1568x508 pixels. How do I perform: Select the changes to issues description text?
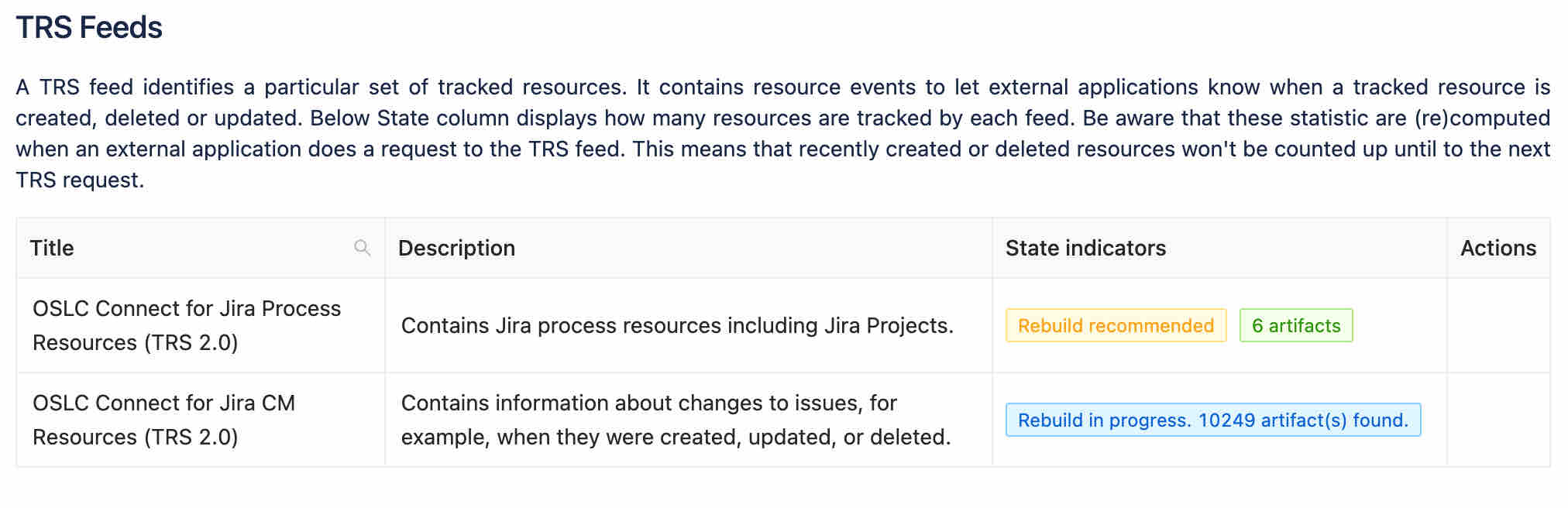coord(676,420)
